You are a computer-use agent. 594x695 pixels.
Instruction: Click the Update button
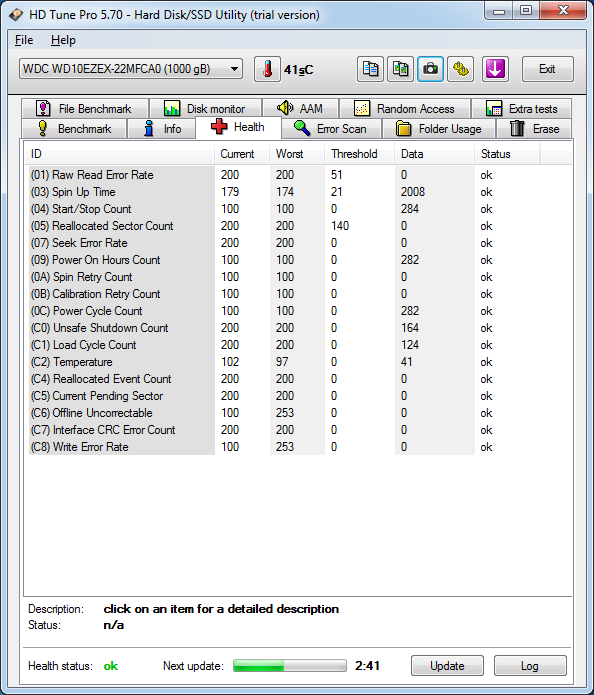pyautogui.click(x=447, y=665)
